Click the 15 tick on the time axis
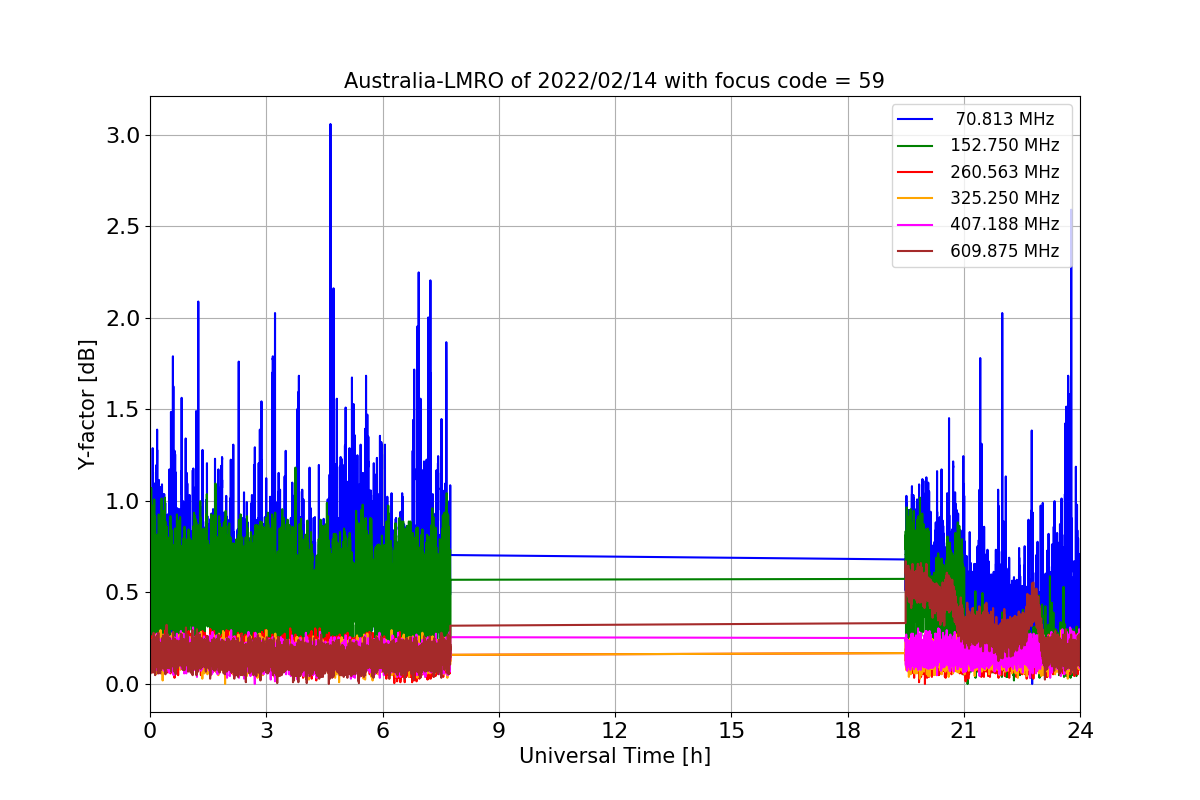 tap(731, 731)
